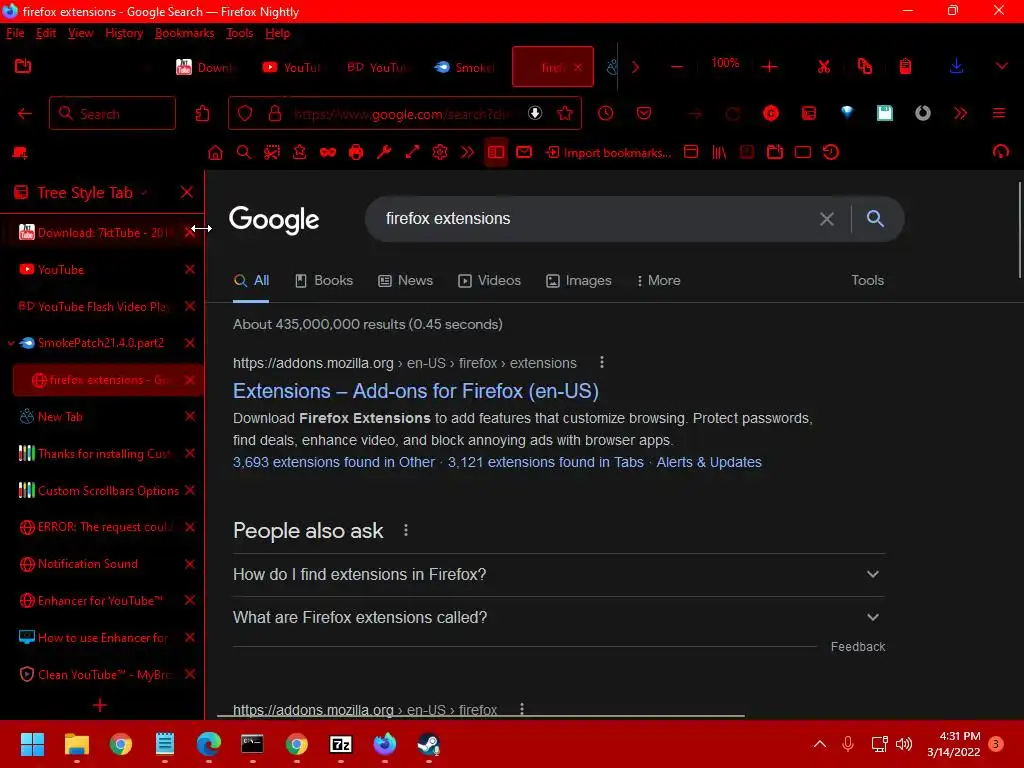Screen dimensions: 1024x768
Task: Click the Copy toolbar icon
Action: 865,67
